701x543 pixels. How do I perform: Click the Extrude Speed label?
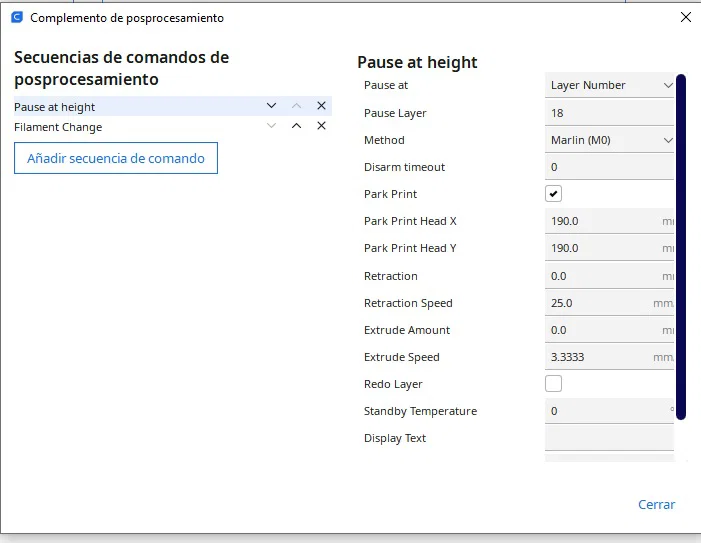coord(401,358)
